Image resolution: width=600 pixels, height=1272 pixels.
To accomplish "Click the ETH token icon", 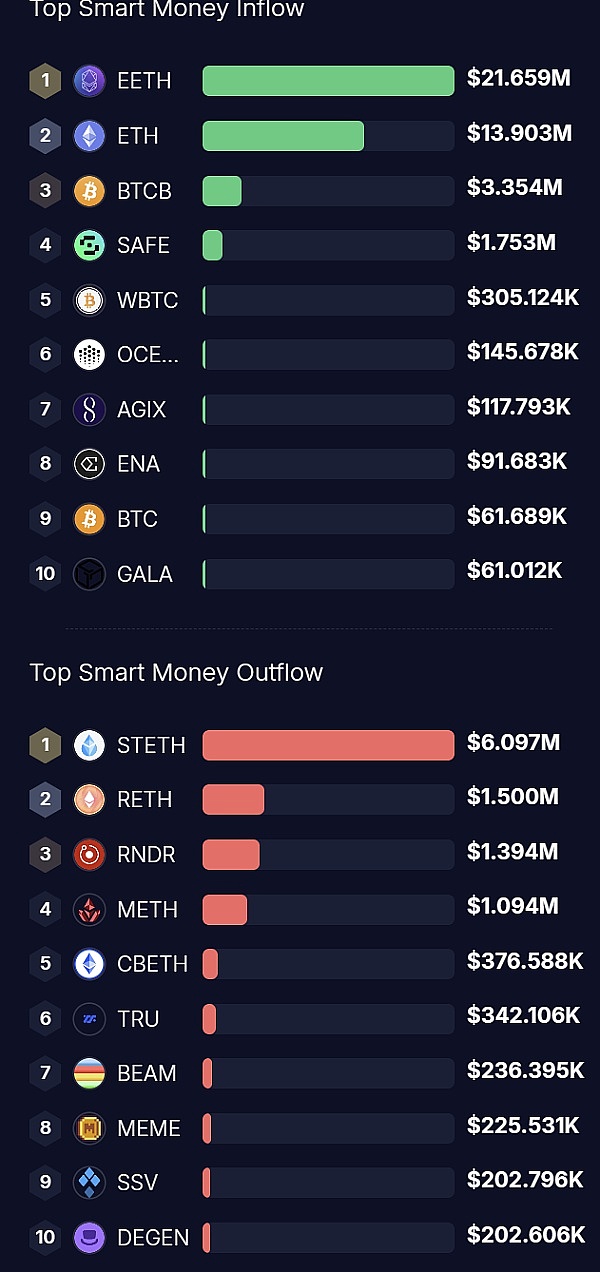I will point(89,136).
